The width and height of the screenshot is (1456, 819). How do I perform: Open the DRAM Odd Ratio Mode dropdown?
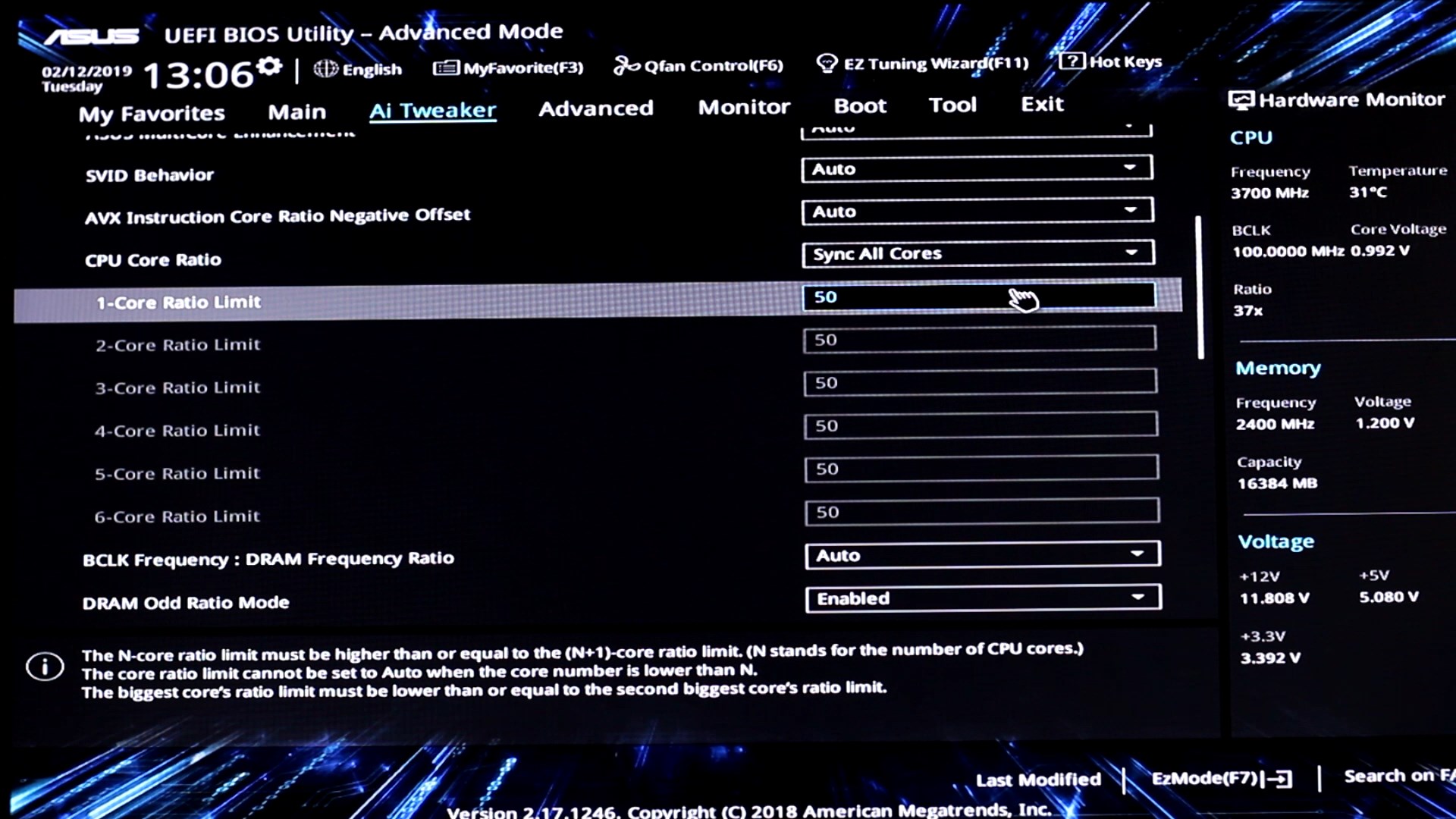983,598
